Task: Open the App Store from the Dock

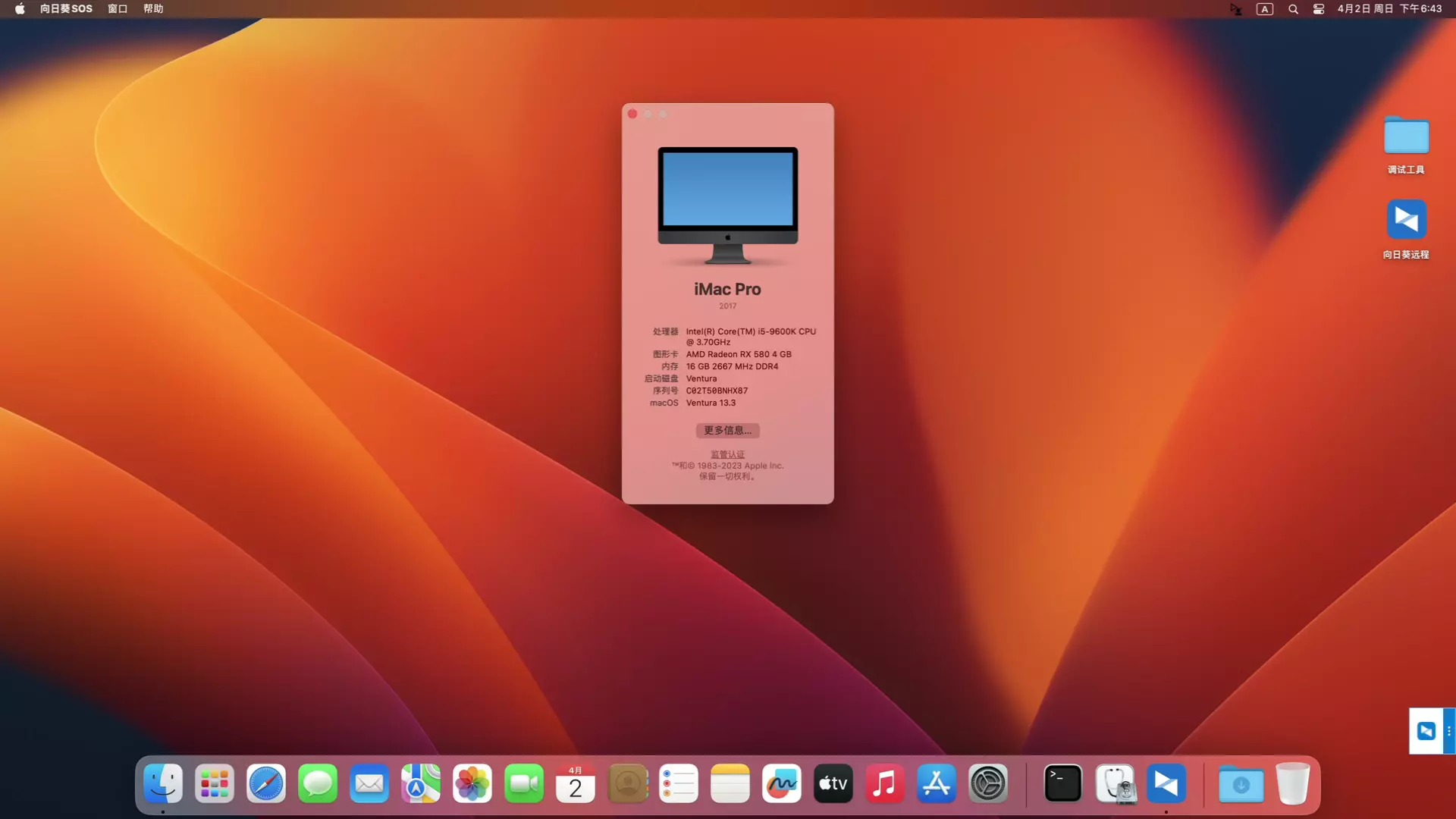Action: [x=937, y=783]
